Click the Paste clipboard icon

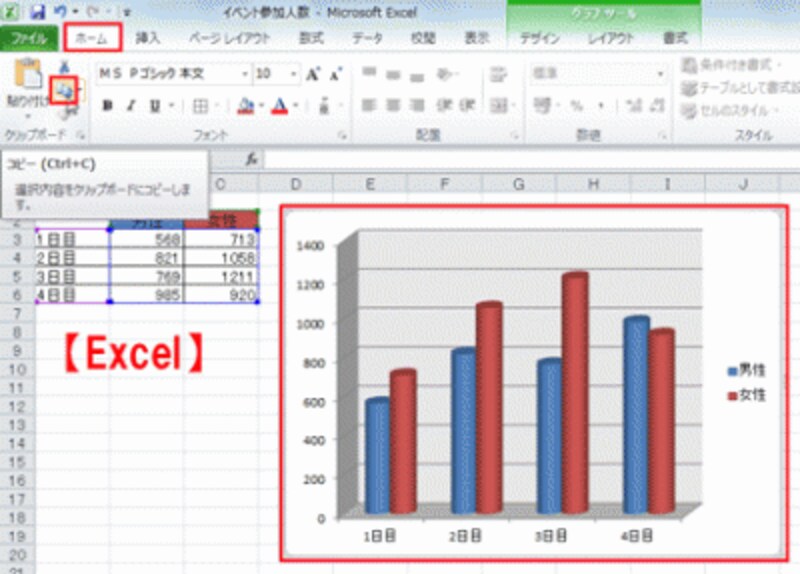point(28,74)
